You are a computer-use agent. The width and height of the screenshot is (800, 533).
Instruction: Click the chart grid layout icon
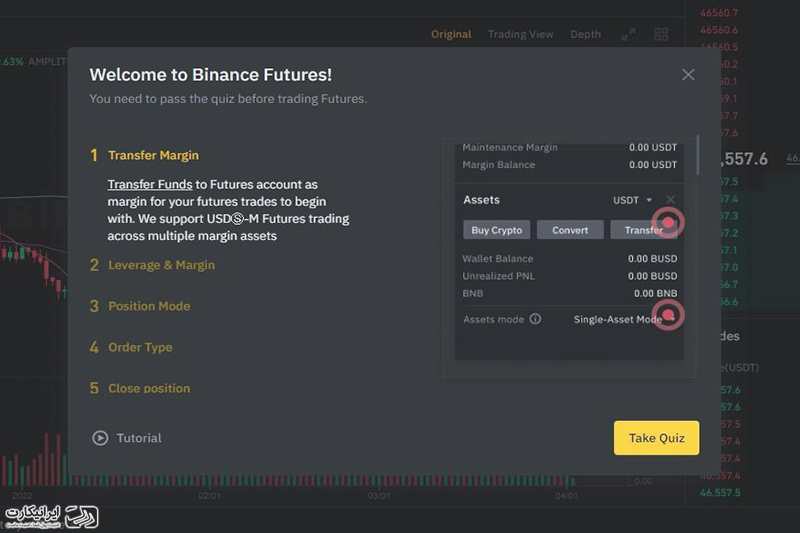pyautogui.click(x=661, y=34)
